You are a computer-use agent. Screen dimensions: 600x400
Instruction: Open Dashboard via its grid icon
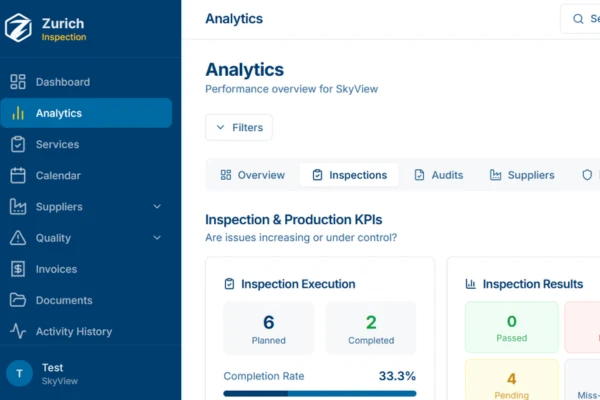pyautogui.click(x=18, y=82)
